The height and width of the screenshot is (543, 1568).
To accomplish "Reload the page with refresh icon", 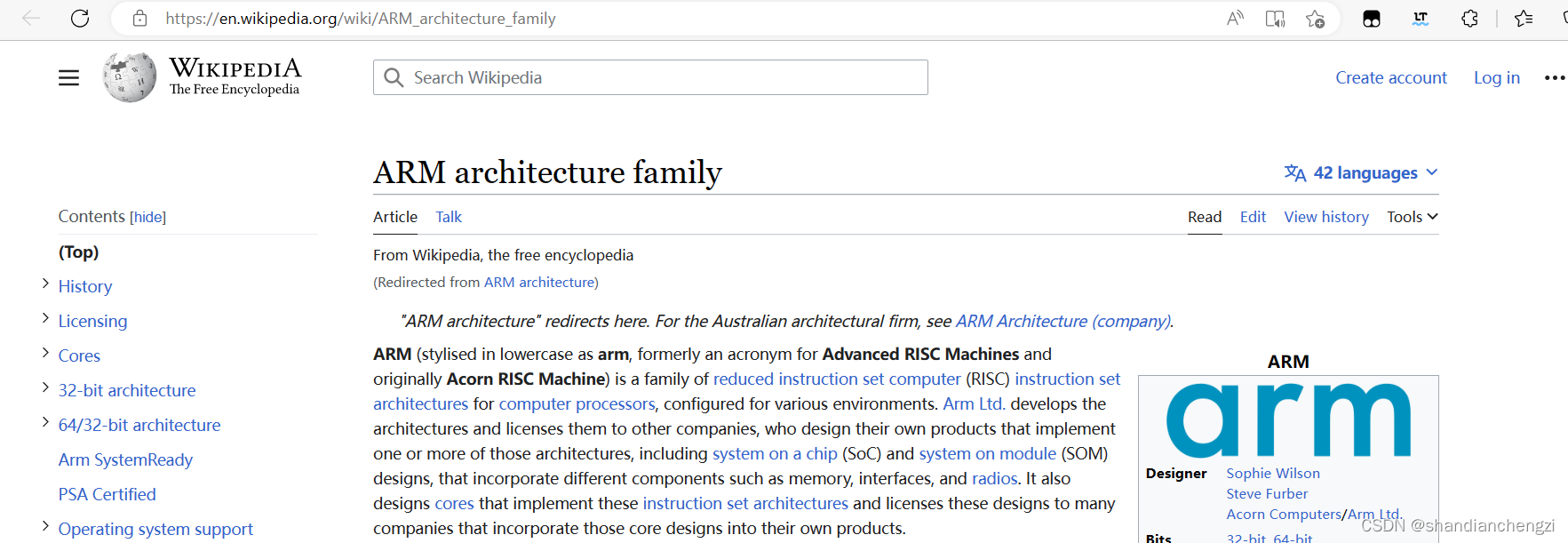I will pos(80,18).
